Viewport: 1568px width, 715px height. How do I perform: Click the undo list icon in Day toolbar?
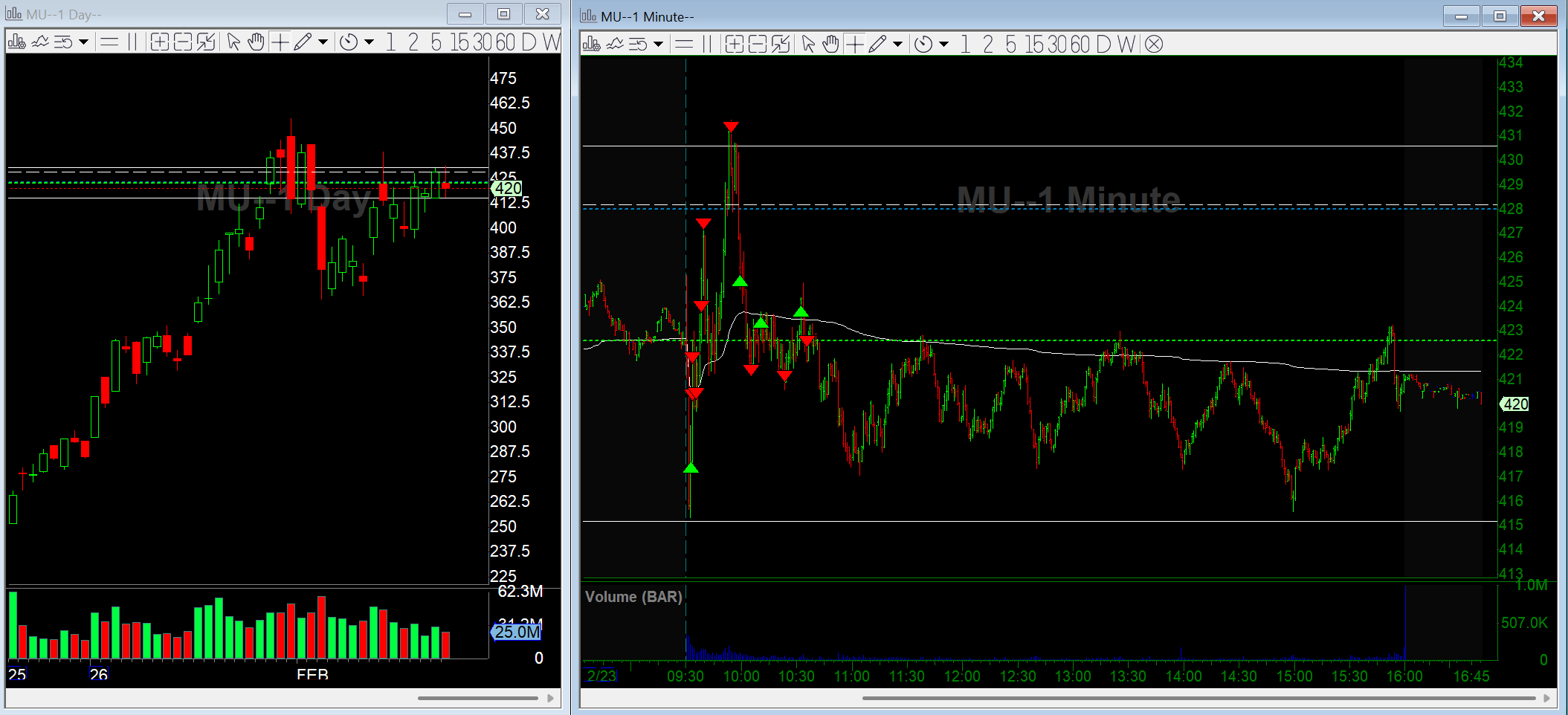63,42
